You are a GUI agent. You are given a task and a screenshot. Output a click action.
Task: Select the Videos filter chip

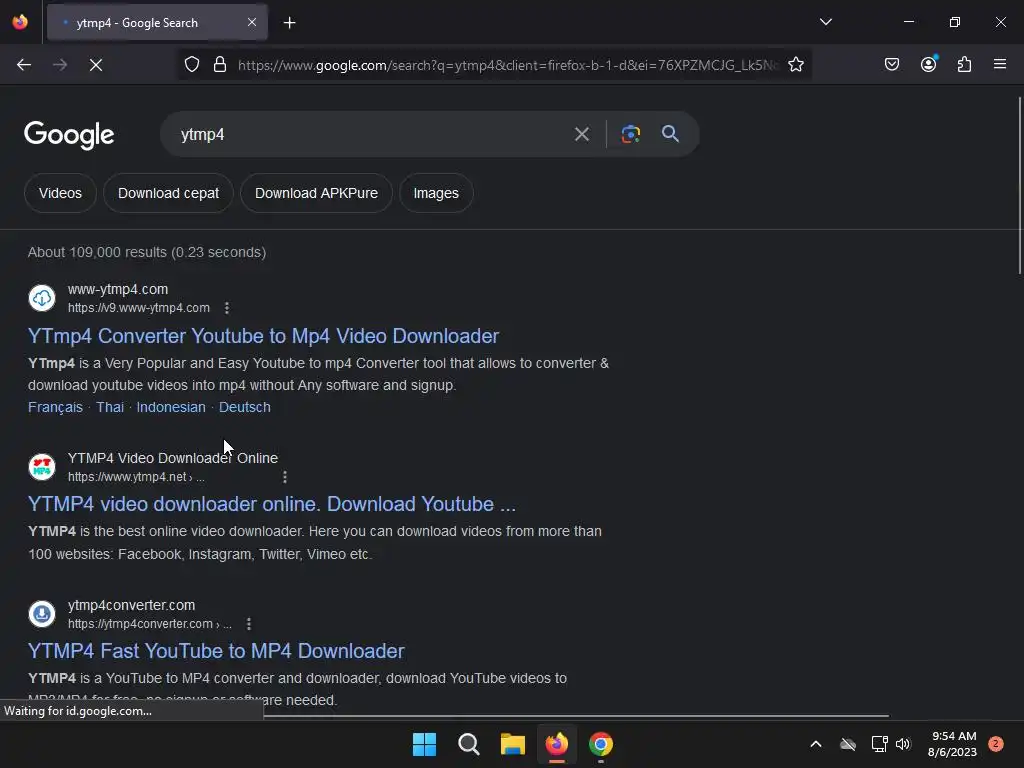coord(60,193)
